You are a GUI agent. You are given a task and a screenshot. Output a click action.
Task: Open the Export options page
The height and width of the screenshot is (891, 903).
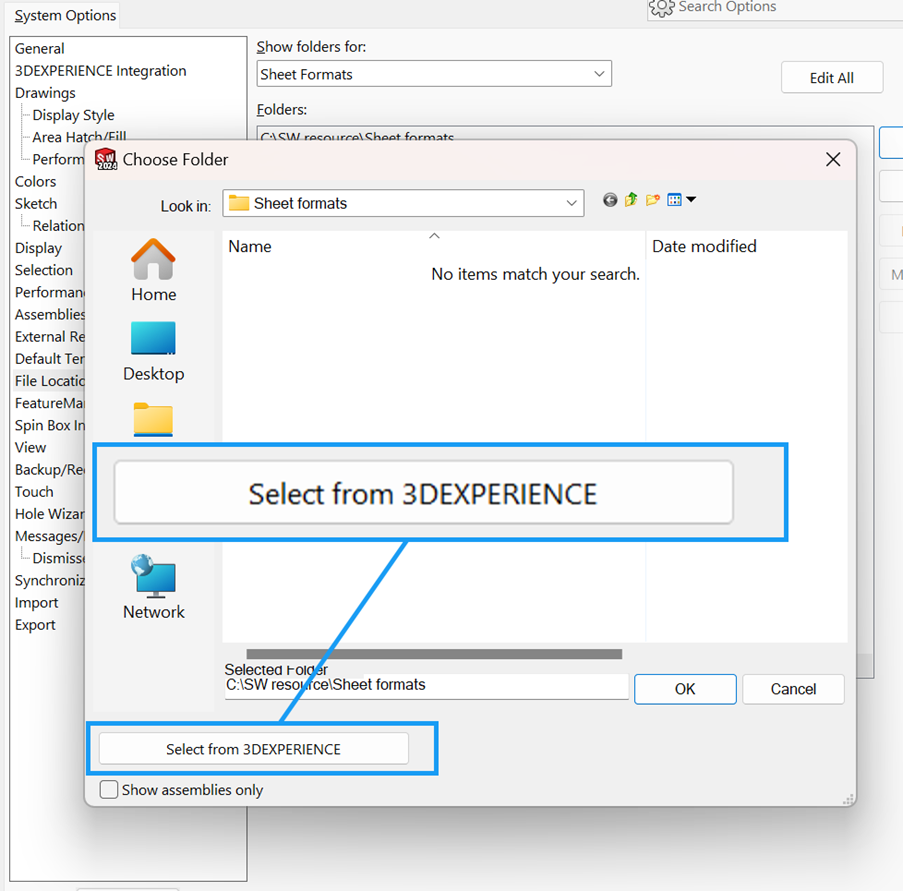pyautogui.click(x=35, y=625)
